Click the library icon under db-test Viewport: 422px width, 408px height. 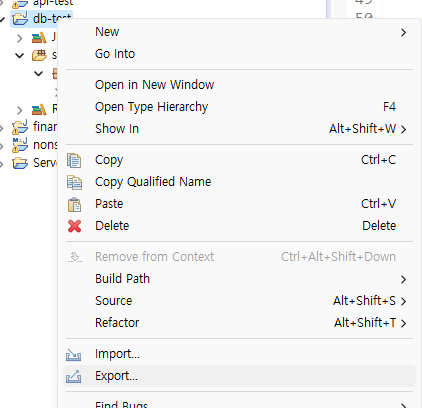click(39, 38)
